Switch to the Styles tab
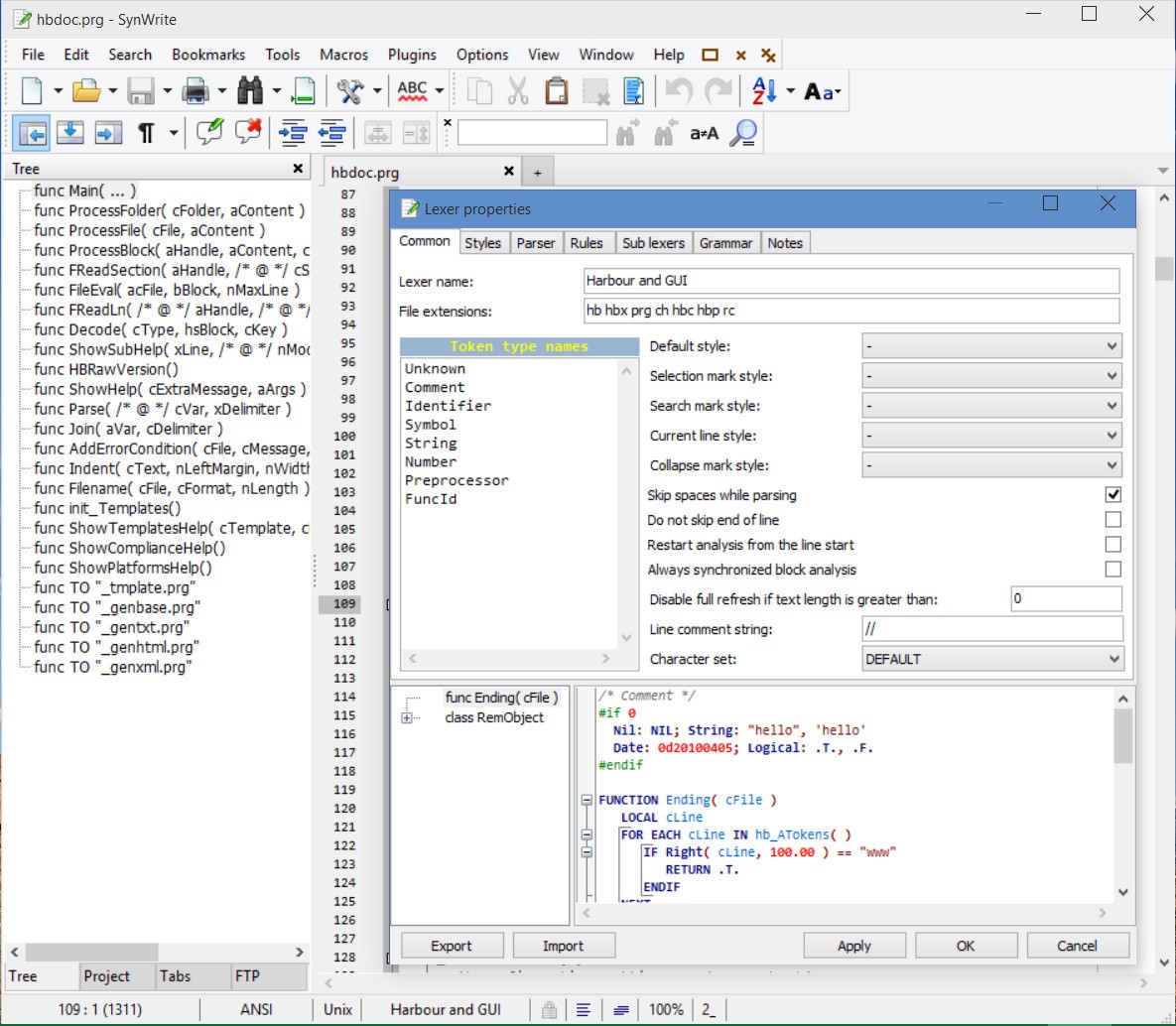This screenshot has height=1026, width=1176. coord(482,243)
